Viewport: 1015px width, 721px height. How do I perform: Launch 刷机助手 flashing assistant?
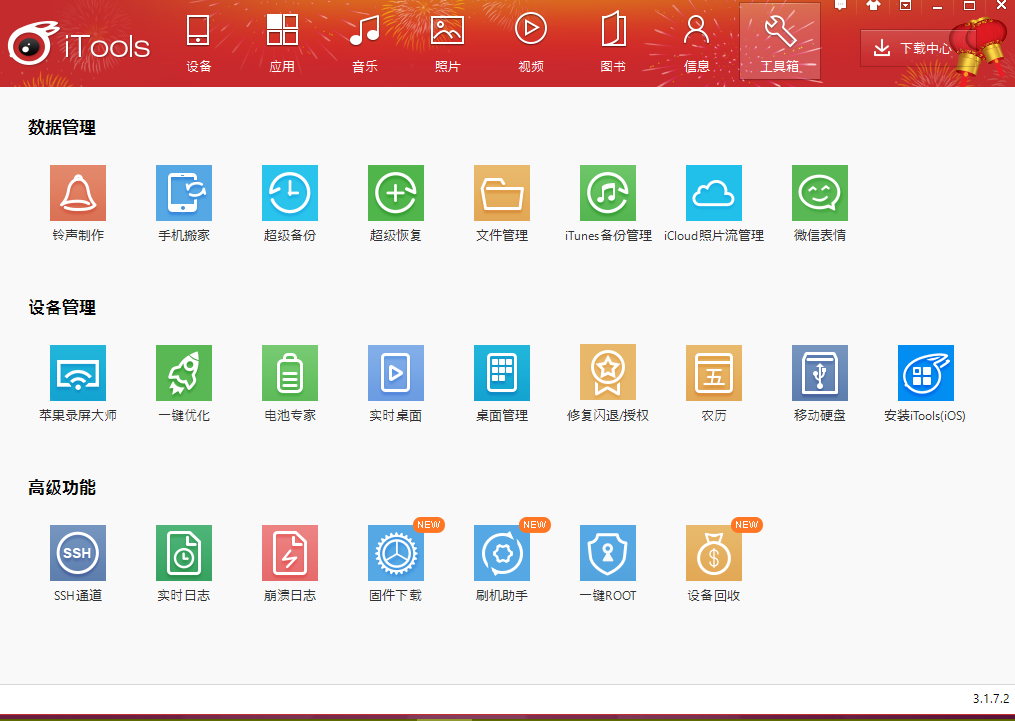[x=502, y=553]
